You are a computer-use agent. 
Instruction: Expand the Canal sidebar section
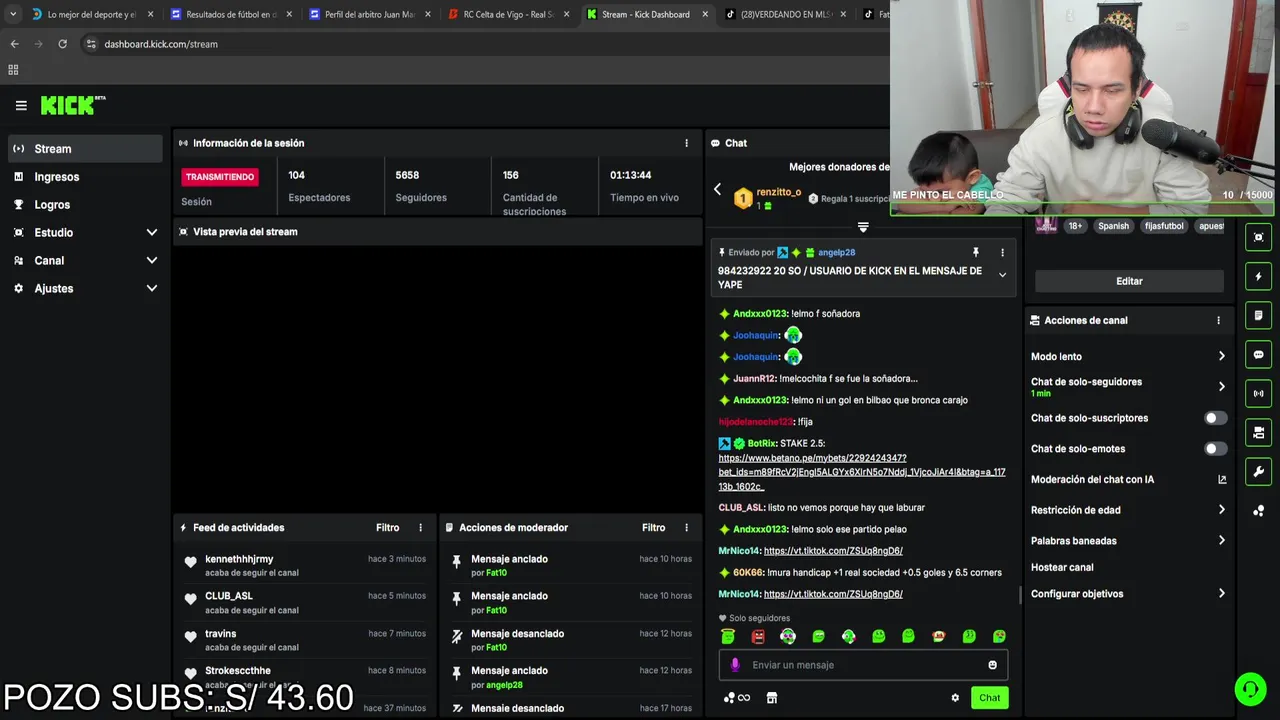click(84, 260)
